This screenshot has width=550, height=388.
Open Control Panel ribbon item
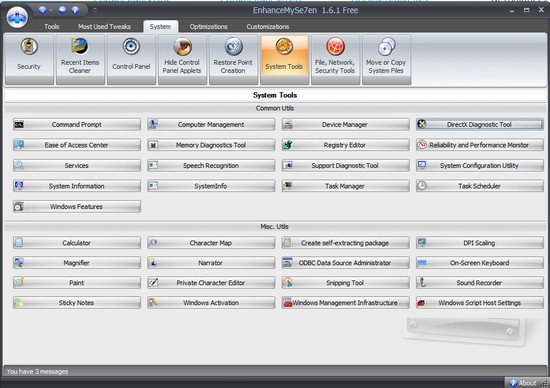[x=131, y=59]
